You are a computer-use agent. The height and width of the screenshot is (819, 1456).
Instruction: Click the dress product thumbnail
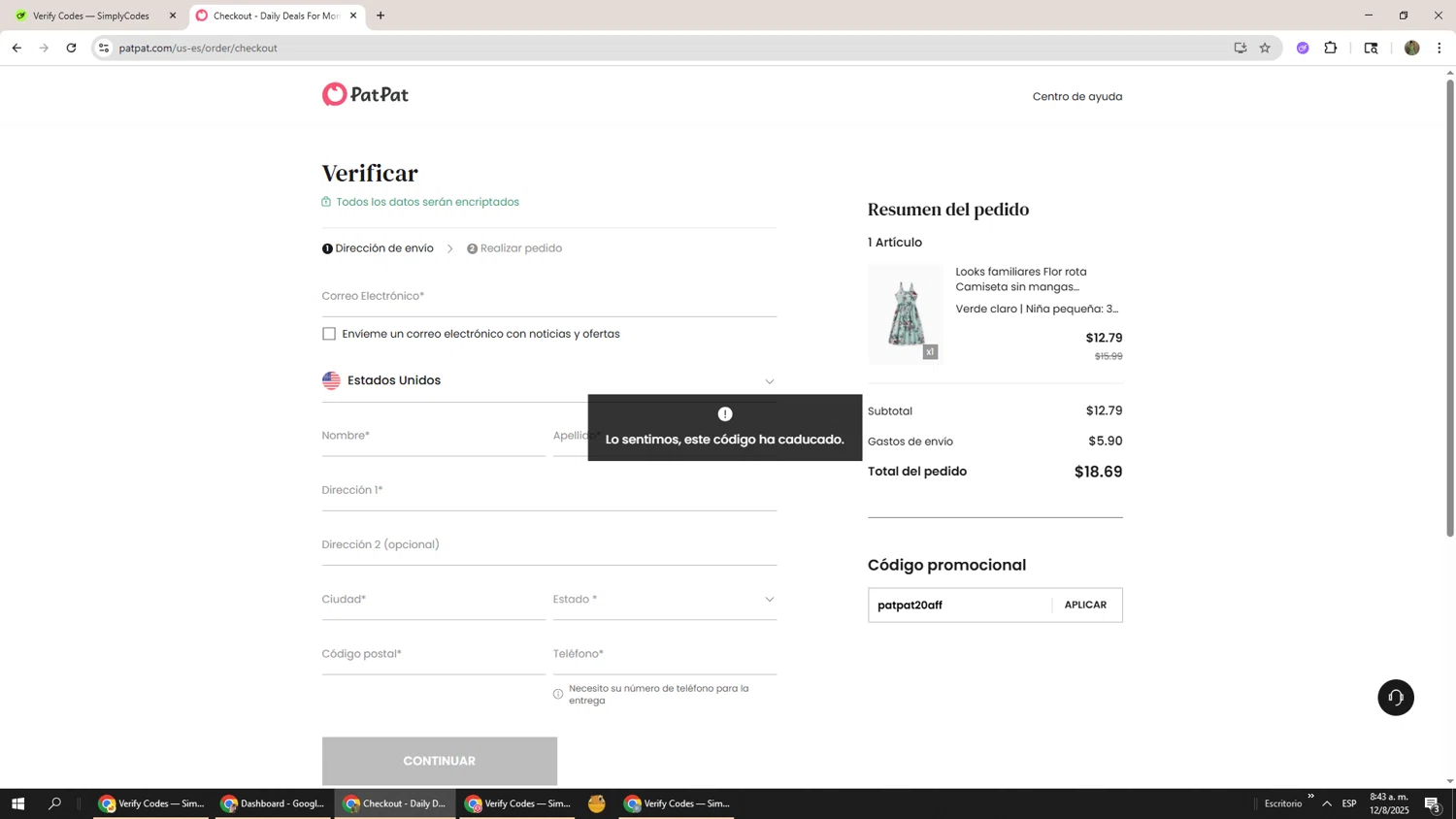(x=906, y=314)
